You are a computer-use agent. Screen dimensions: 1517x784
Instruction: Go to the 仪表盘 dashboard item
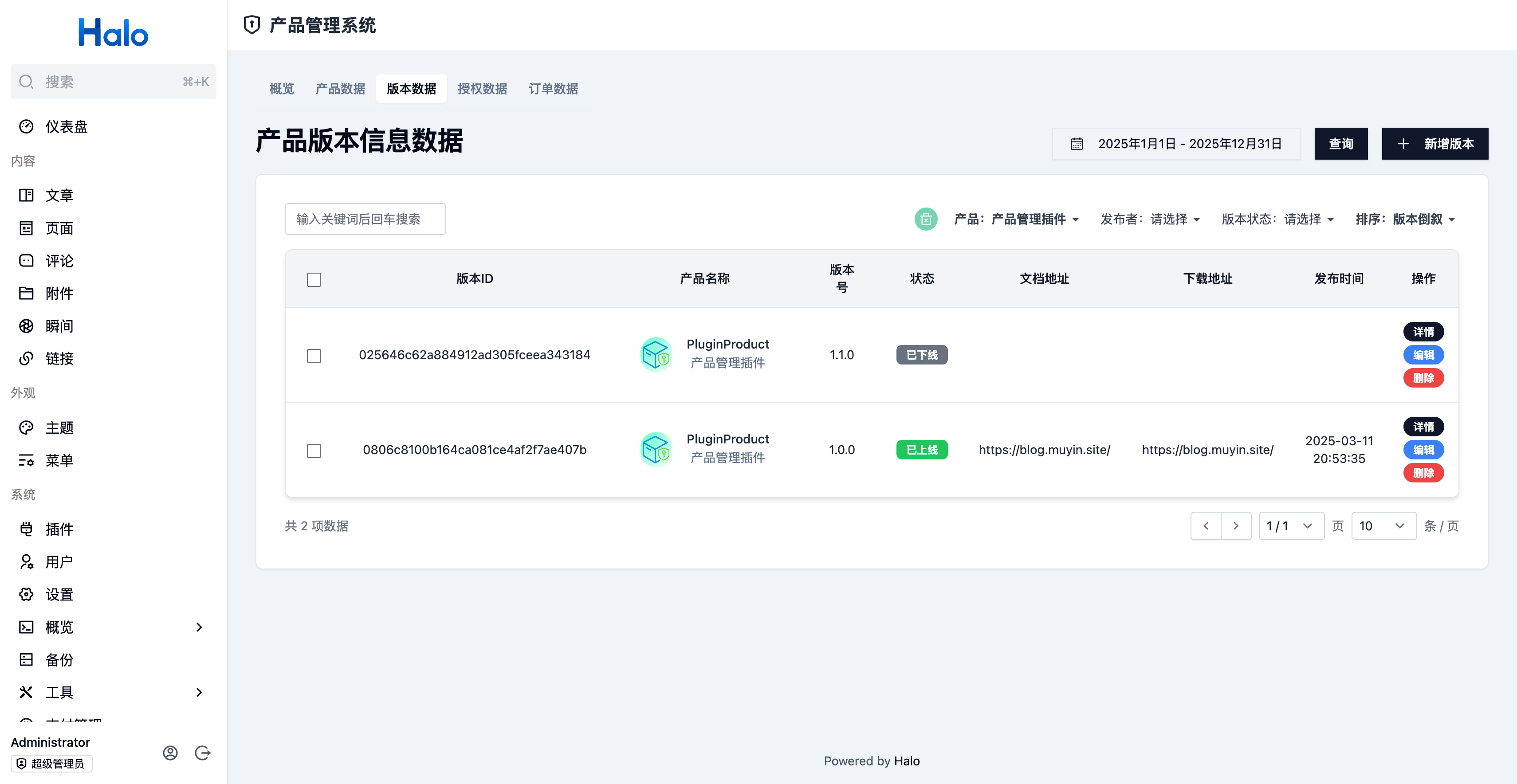(x=66, y=126)
